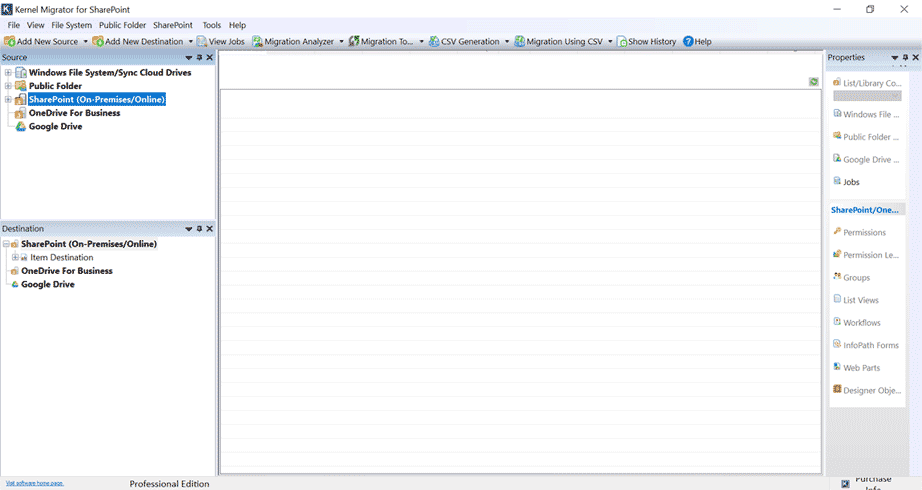This screenshot has width=922, height=490.
Task: Open the Add New Source dropdown arrow
Action: [x=85, y=42]
